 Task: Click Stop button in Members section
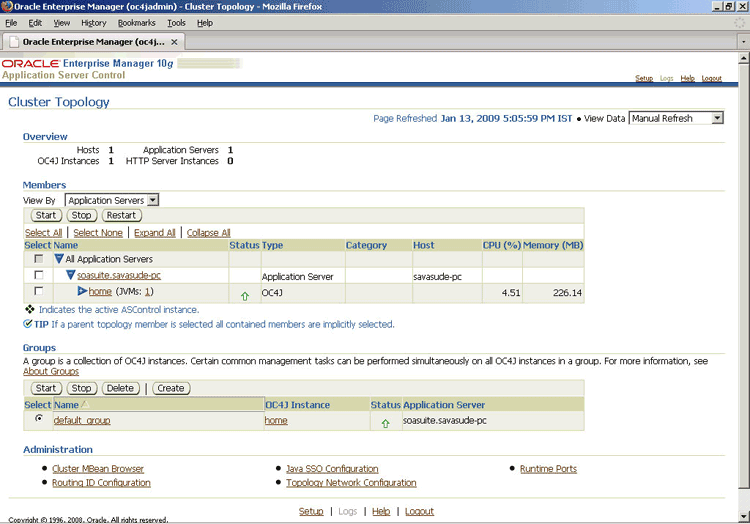pyautogui.click(x=81, y=215)
